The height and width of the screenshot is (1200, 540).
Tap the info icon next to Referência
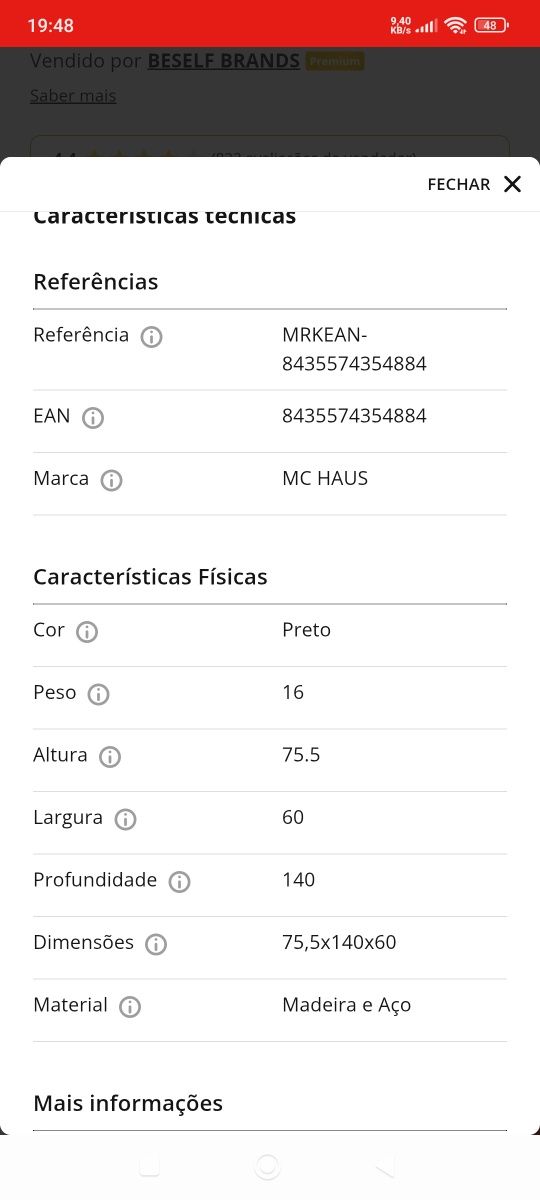(x=152, y=337)
